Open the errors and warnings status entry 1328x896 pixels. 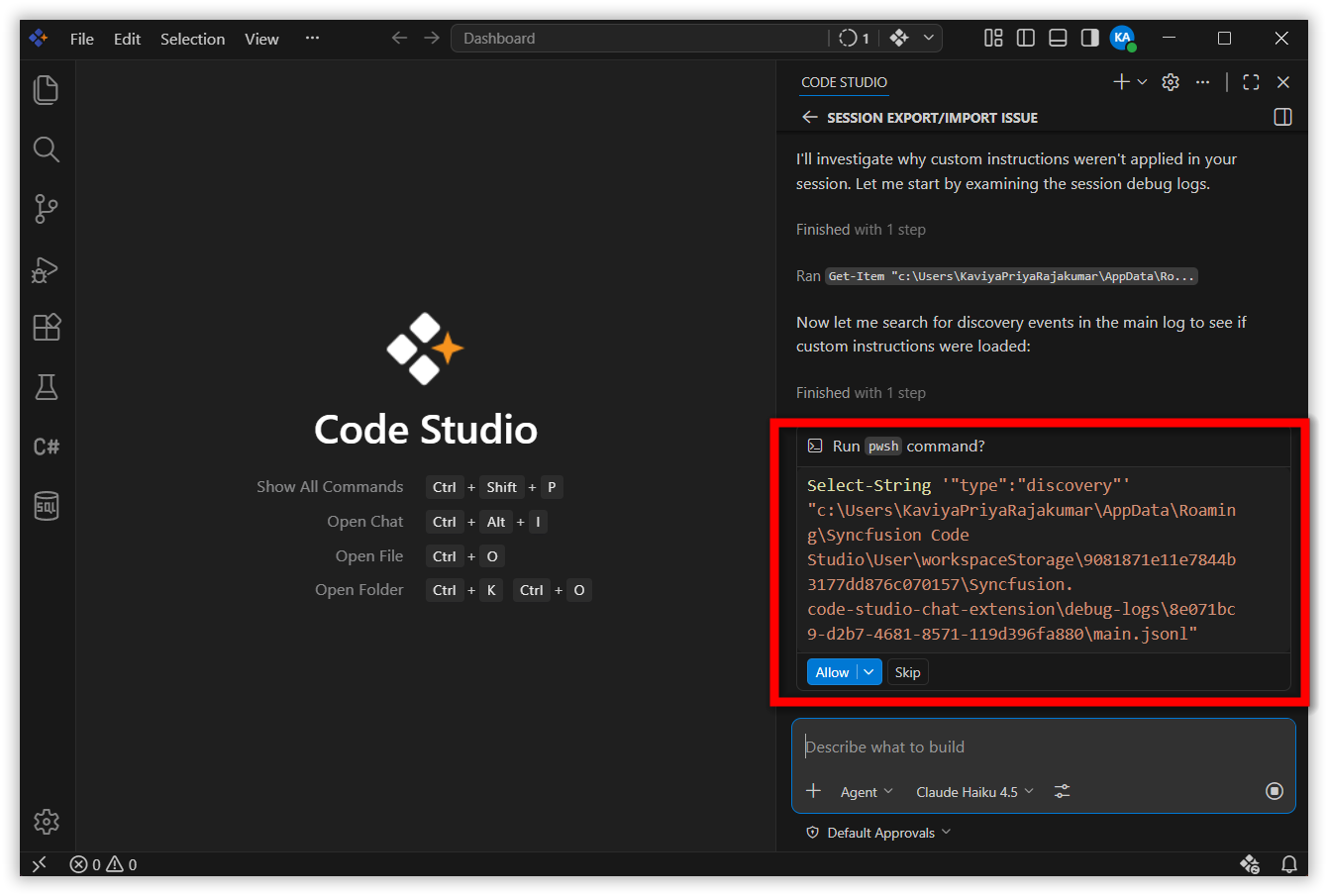point(104,864)
